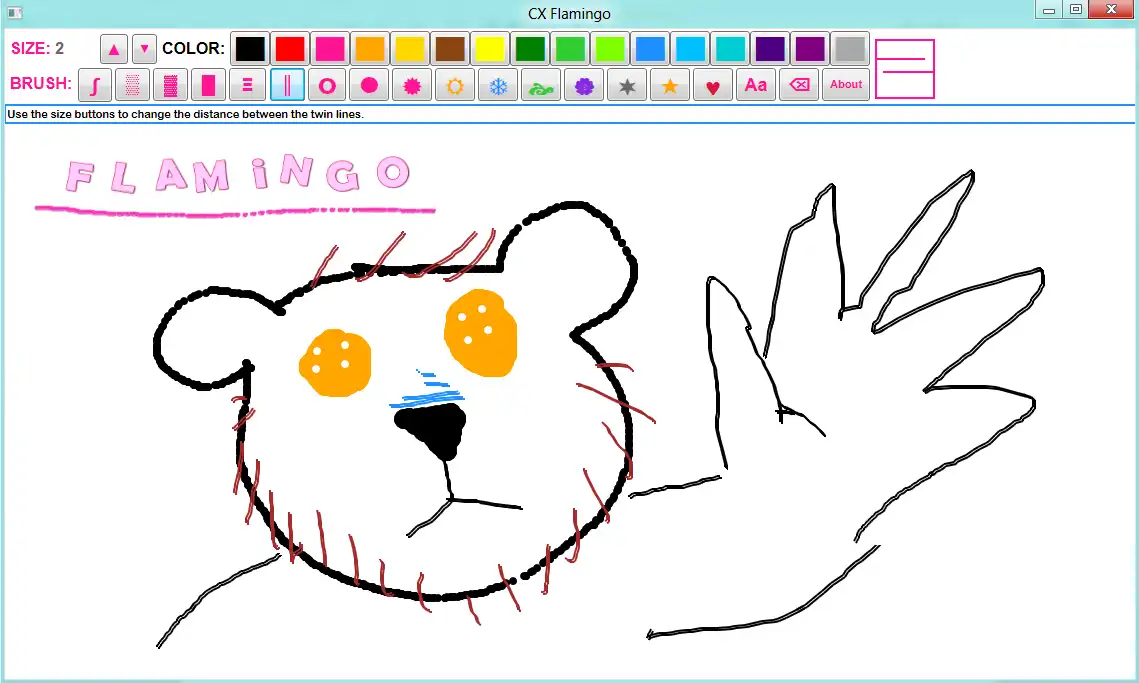This screenshot has width=1139, height=683.
Task: Select the orange star brush
Action: point(670,85)
